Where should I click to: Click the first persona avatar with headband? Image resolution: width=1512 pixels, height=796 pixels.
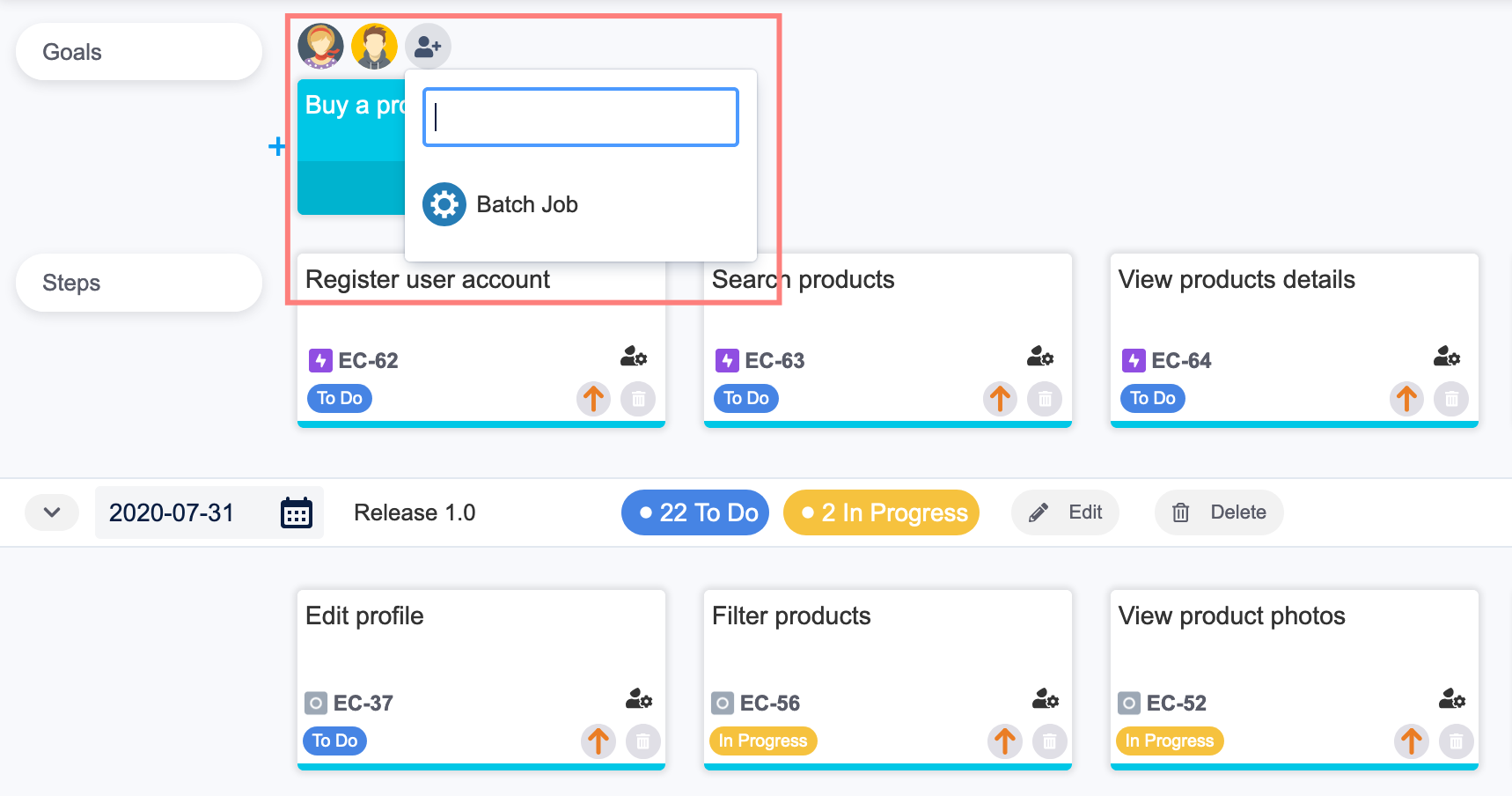pos(320,46)
